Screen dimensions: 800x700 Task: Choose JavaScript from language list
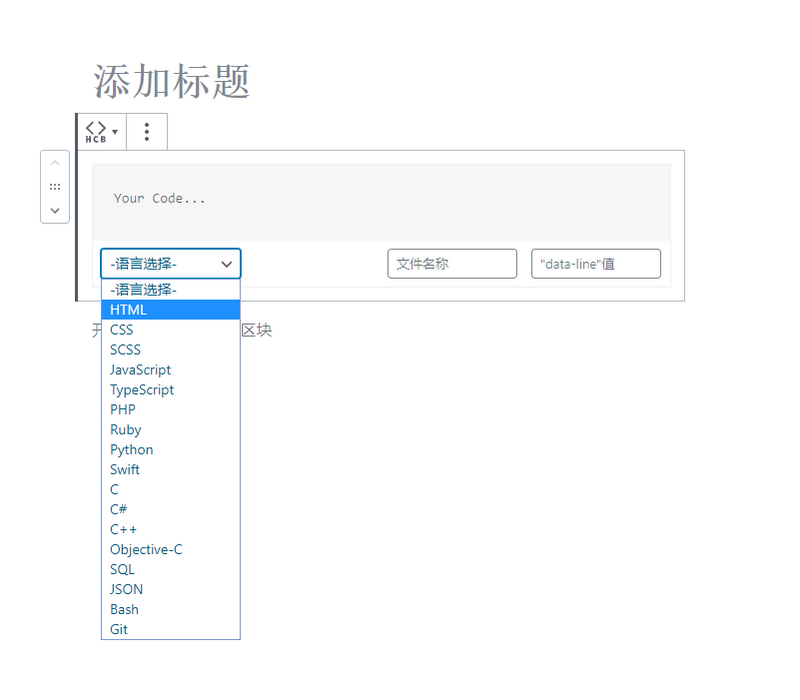(x=171, y=369)
